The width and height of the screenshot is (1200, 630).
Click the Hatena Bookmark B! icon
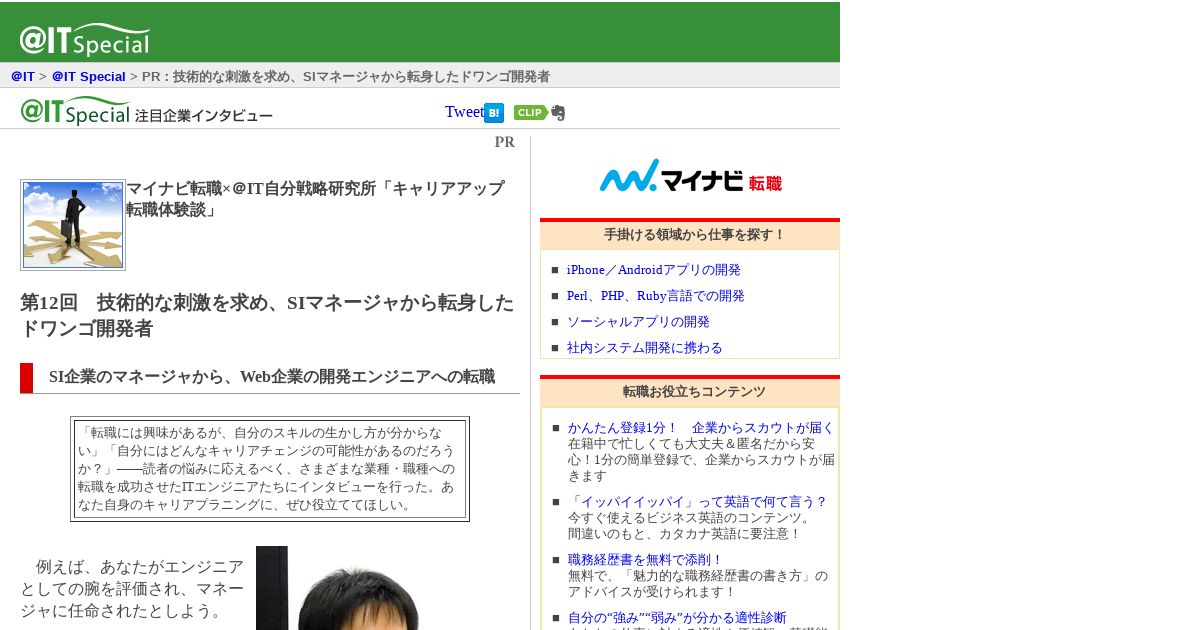click(x=494, y=113)
